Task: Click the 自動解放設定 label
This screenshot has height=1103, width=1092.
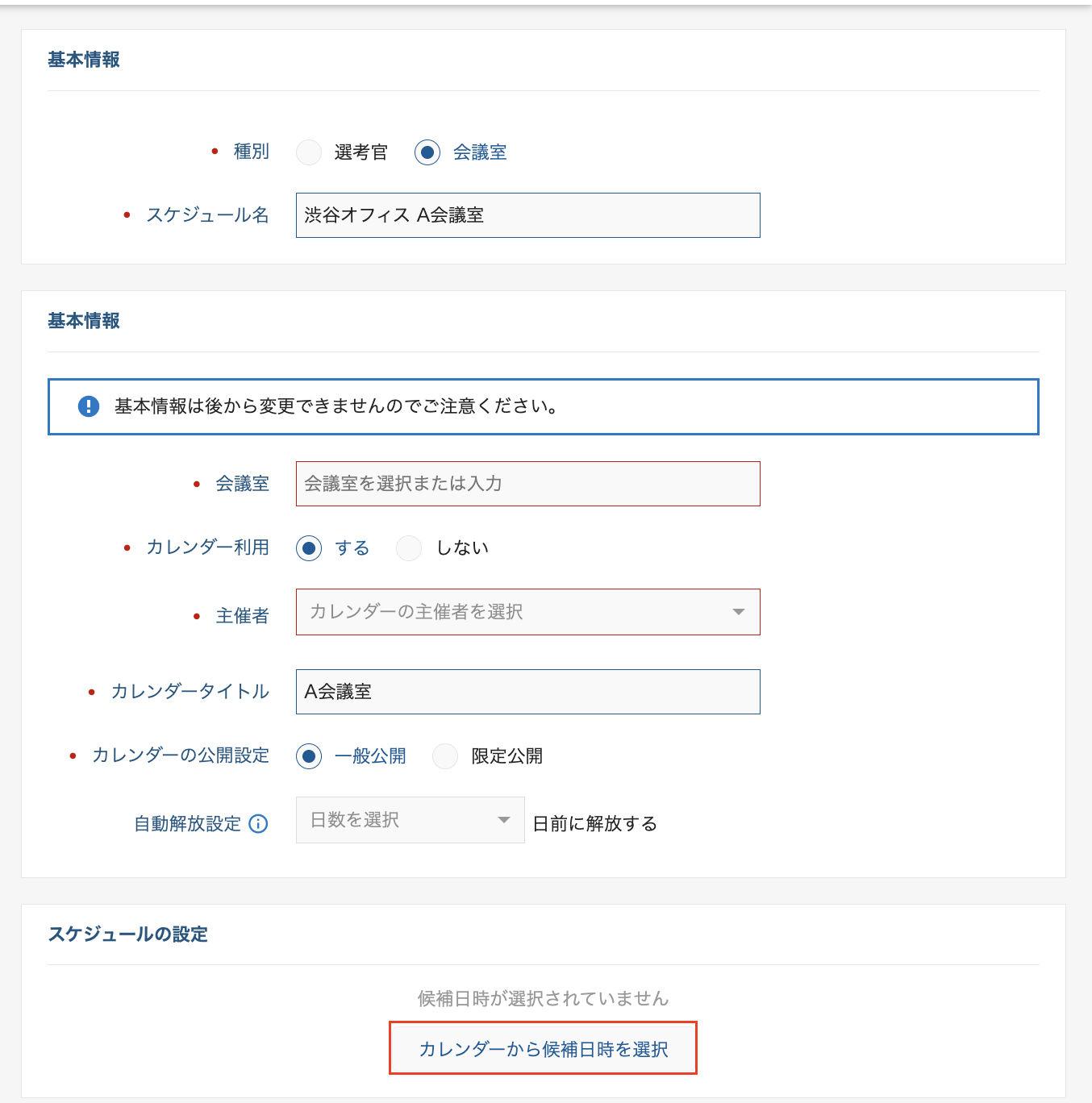Action: pyautogui.click(x=187, y=824)
